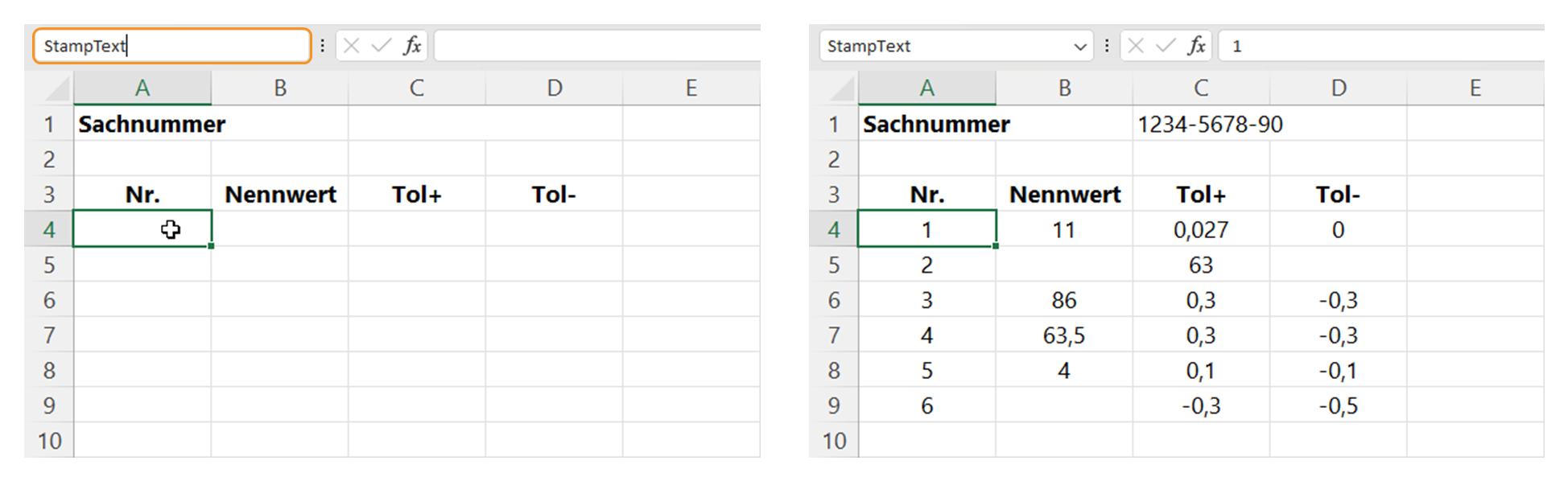Viewport: 1568px width, 481px height.
Task: Click the Cancel X icon in right formula bar
Action: [x=1136, y=46]
